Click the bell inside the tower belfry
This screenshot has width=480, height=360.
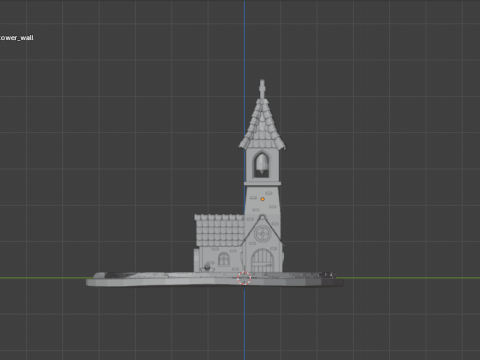[x=262, y=164]
